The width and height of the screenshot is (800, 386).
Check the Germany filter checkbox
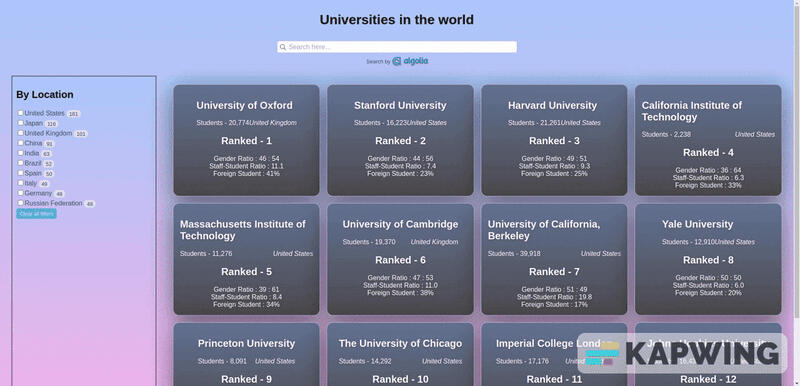(20, 193)
